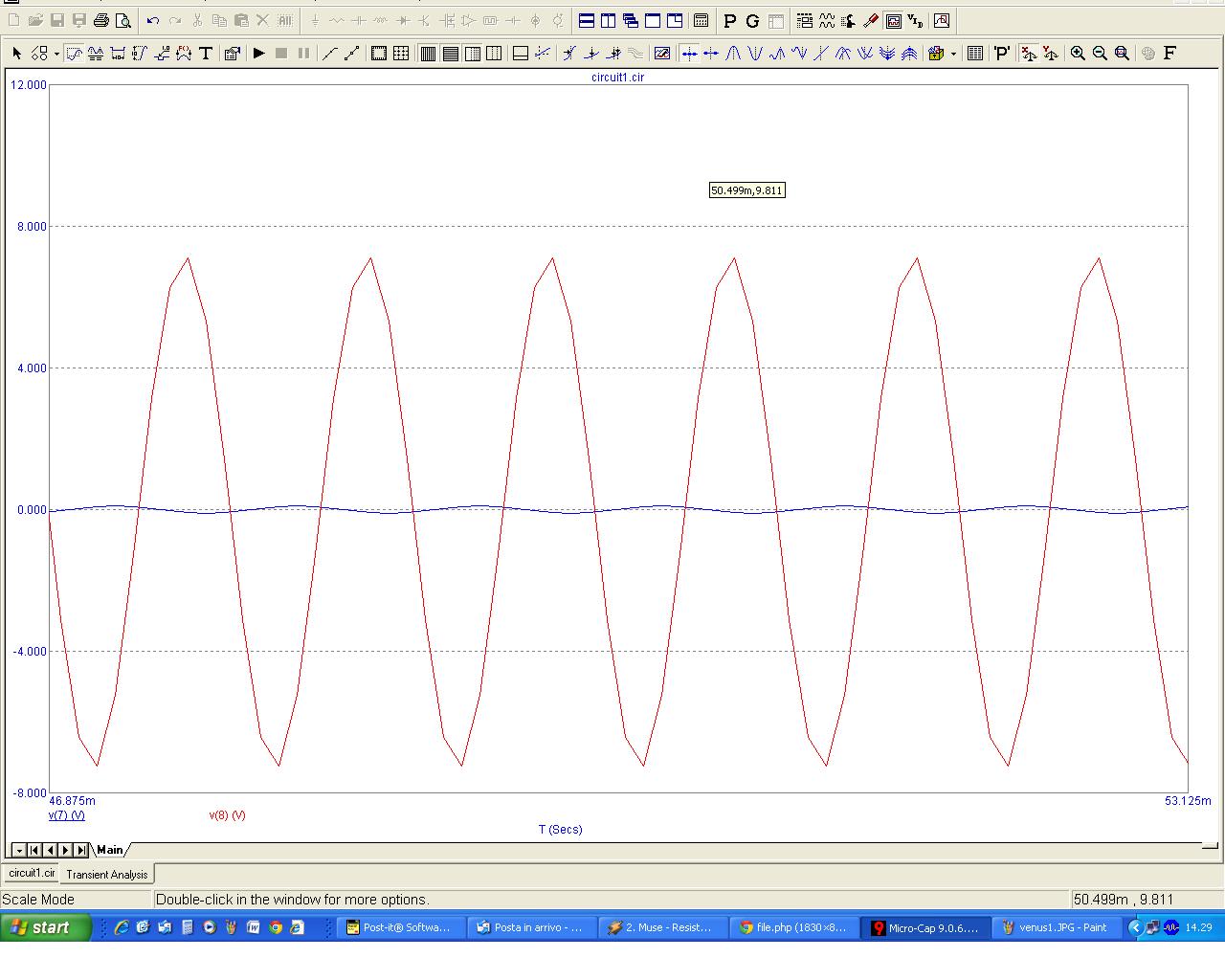
Task: Run the transient analysis with the play button
Action: coord(258,54)
